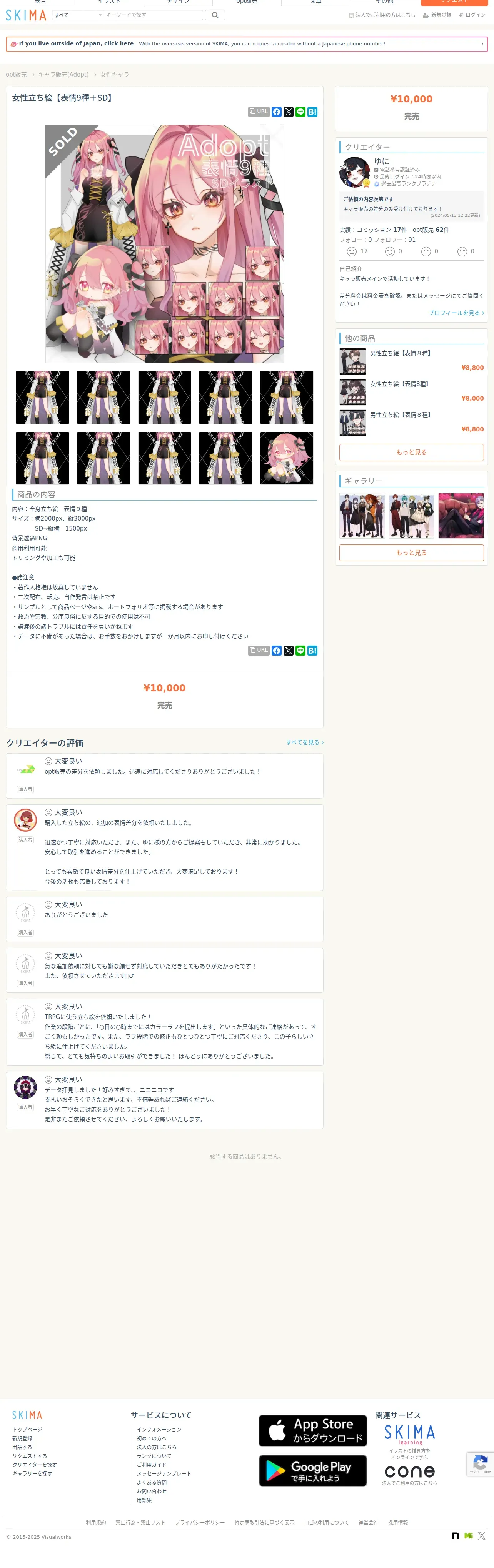The width and height of the screenshot is (494, 1568).
Task: Open 利用規約 in footer bar
Action: click(96, 1522)
